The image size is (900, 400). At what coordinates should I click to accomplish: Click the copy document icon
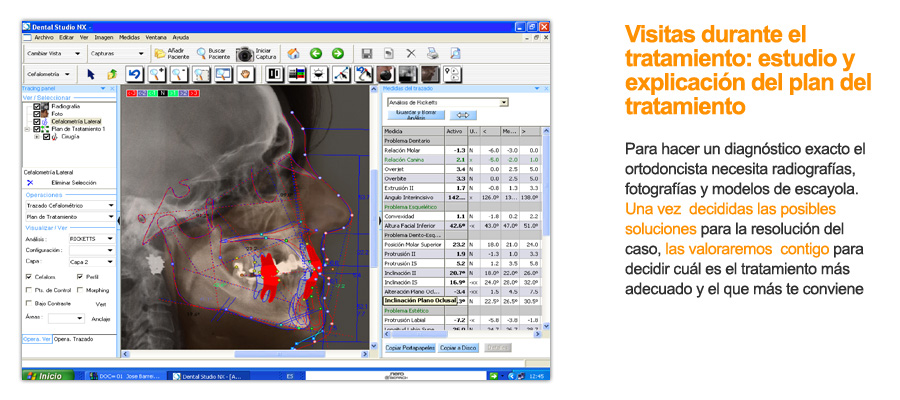tap(389, 54)
